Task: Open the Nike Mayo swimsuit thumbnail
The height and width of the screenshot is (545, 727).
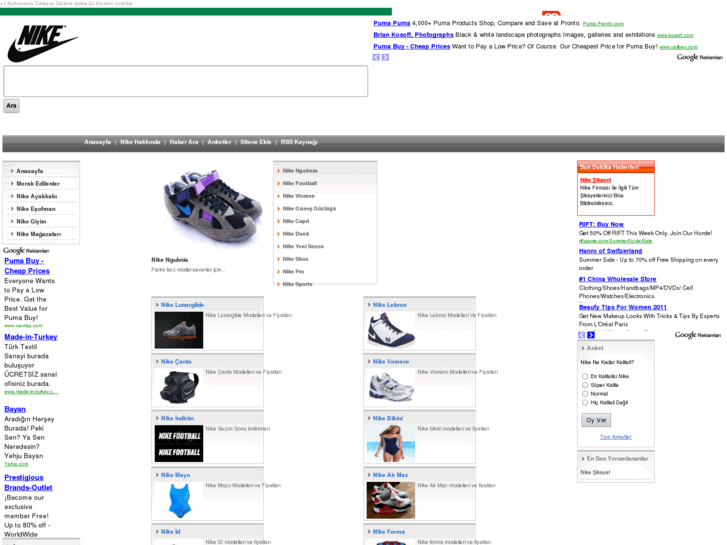Action: coord(179,500)
